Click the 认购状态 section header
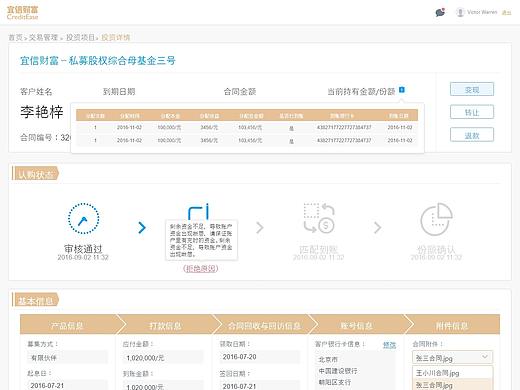The image size is (520, 390). tap(35, 174)
